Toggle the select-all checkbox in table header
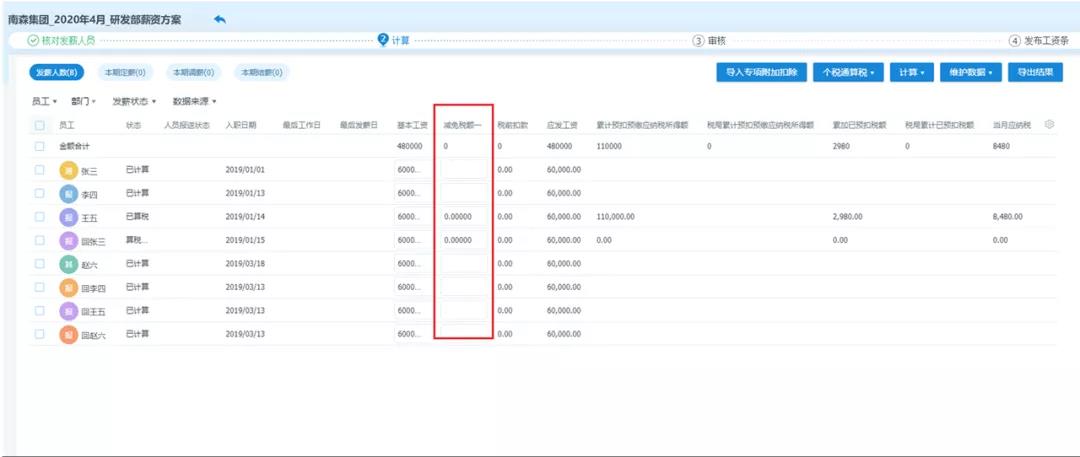1080x457 pixels. pyautogui.click(x=40, y=125)
